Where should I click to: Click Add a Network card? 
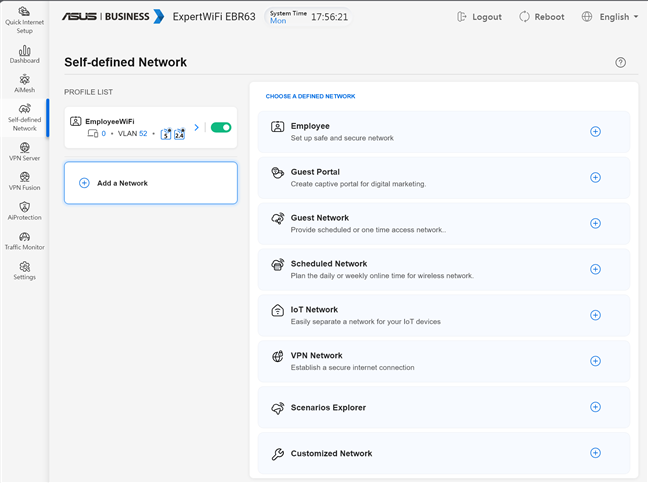point(151,183)
